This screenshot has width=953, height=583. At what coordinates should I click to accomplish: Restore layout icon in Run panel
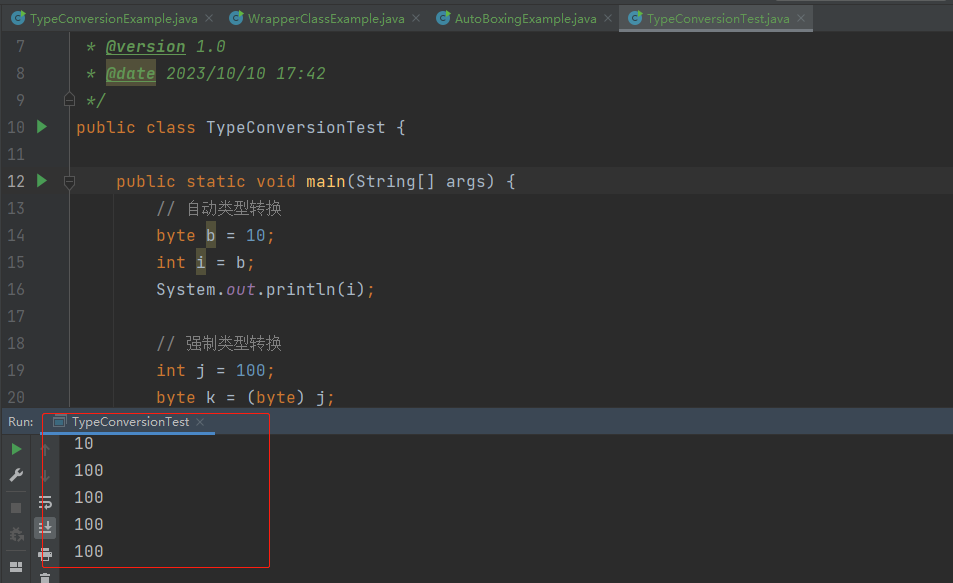coord(16,567)
